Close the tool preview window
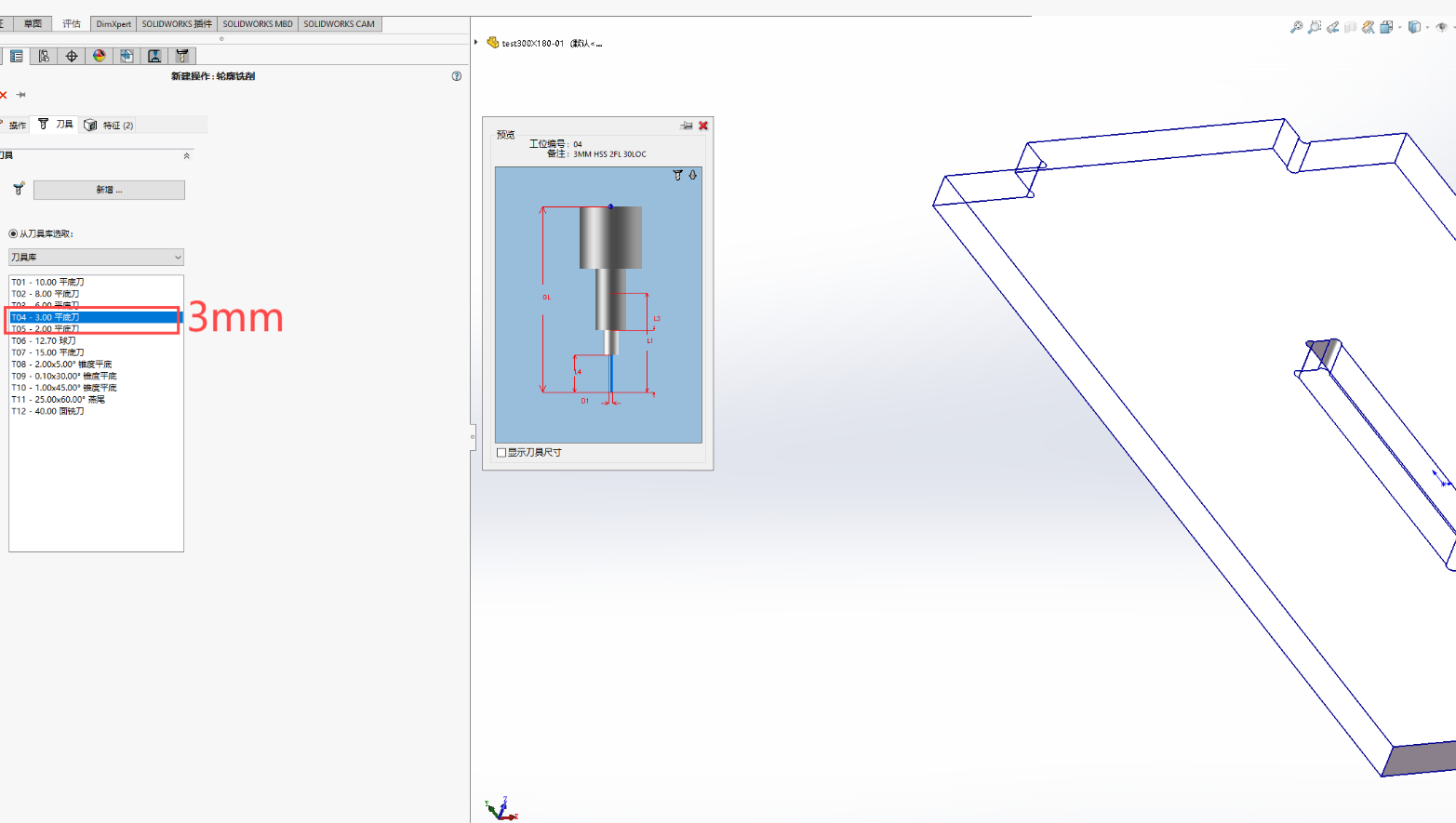Viewport: 1456px width, 823px height. 703,126
